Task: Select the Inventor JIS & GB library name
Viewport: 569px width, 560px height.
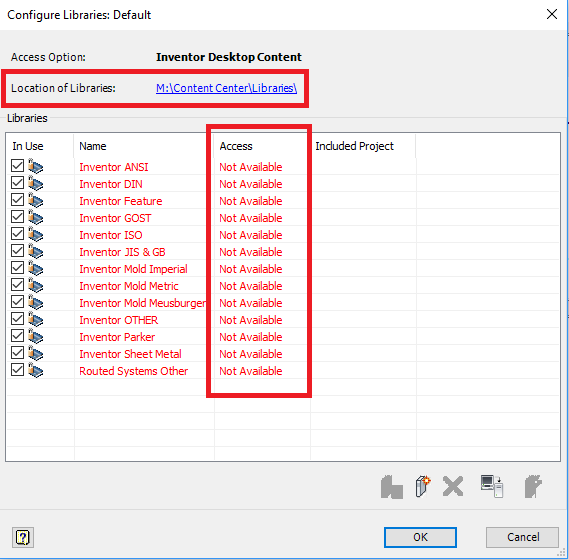Action: (122, 252)
